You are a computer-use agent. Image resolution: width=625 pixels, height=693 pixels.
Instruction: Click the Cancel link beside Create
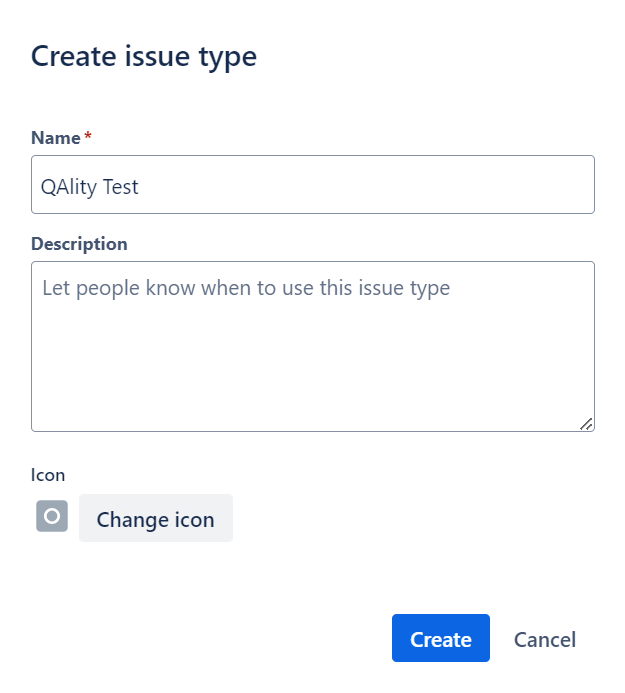tap(545, 640)
